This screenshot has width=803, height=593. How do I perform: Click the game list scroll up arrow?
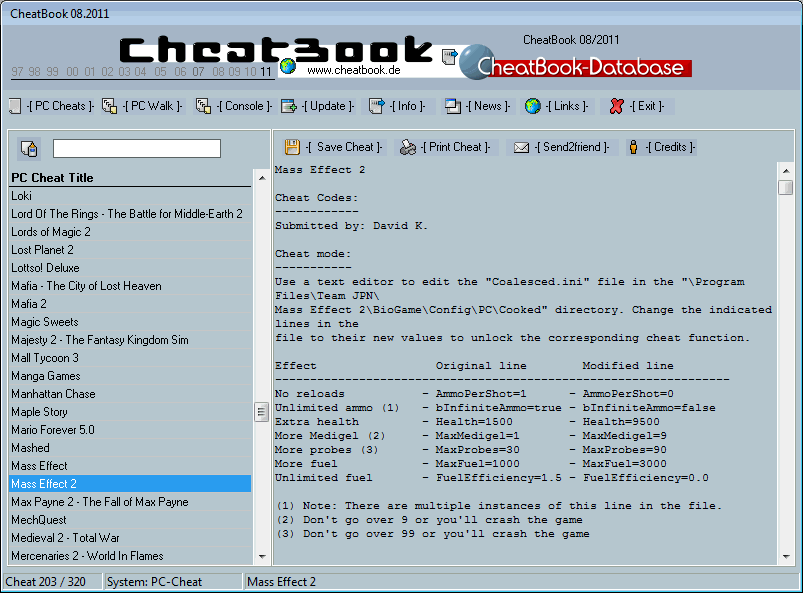[x=262, y=178]
